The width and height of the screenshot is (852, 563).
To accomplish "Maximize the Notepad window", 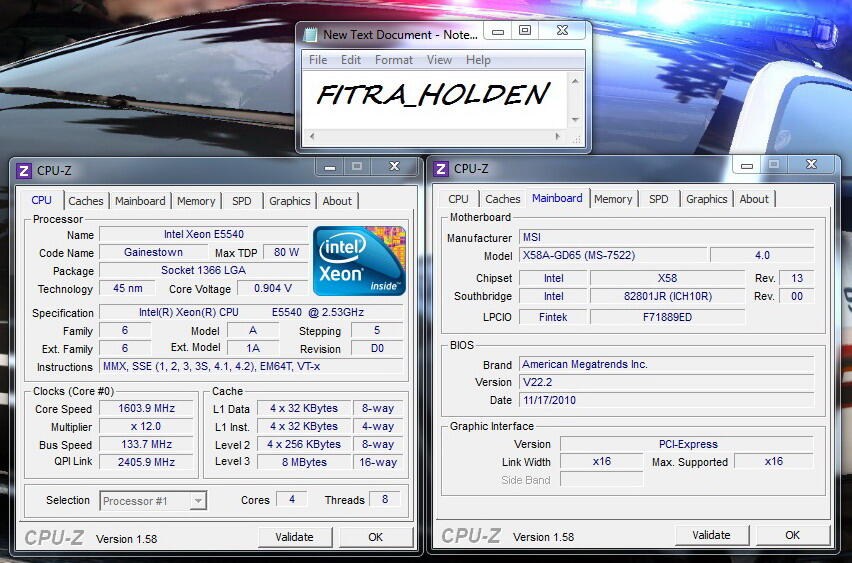I will [x=525, y=30].
